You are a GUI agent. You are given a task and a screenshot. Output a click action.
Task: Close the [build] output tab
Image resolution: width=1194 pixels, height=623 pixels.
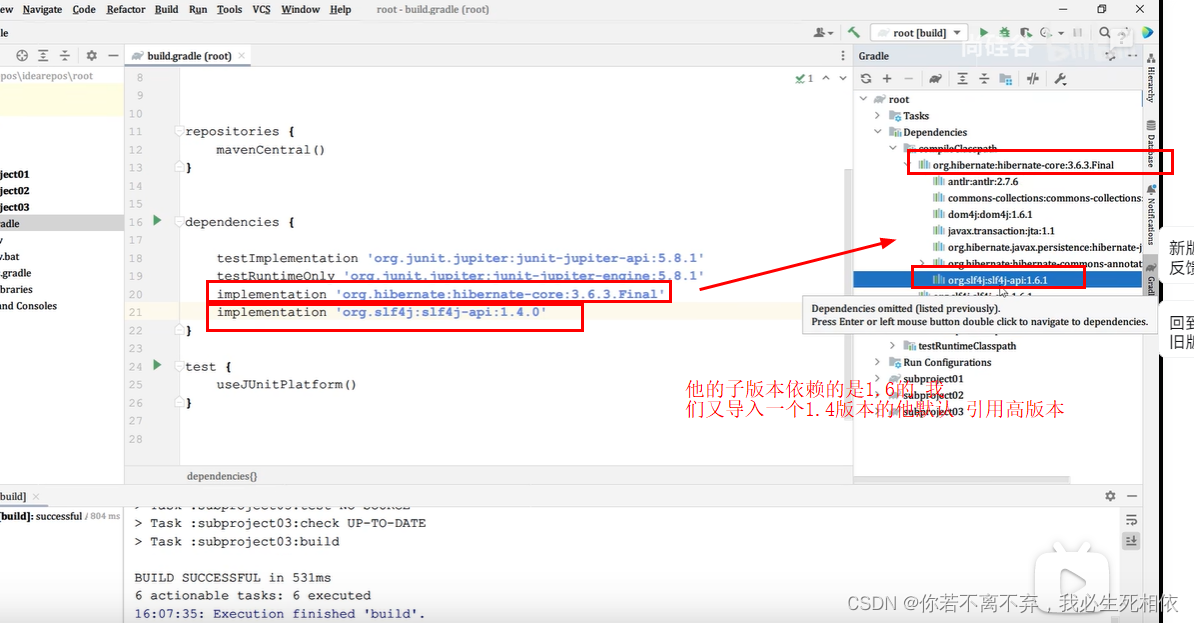[36, 497]
